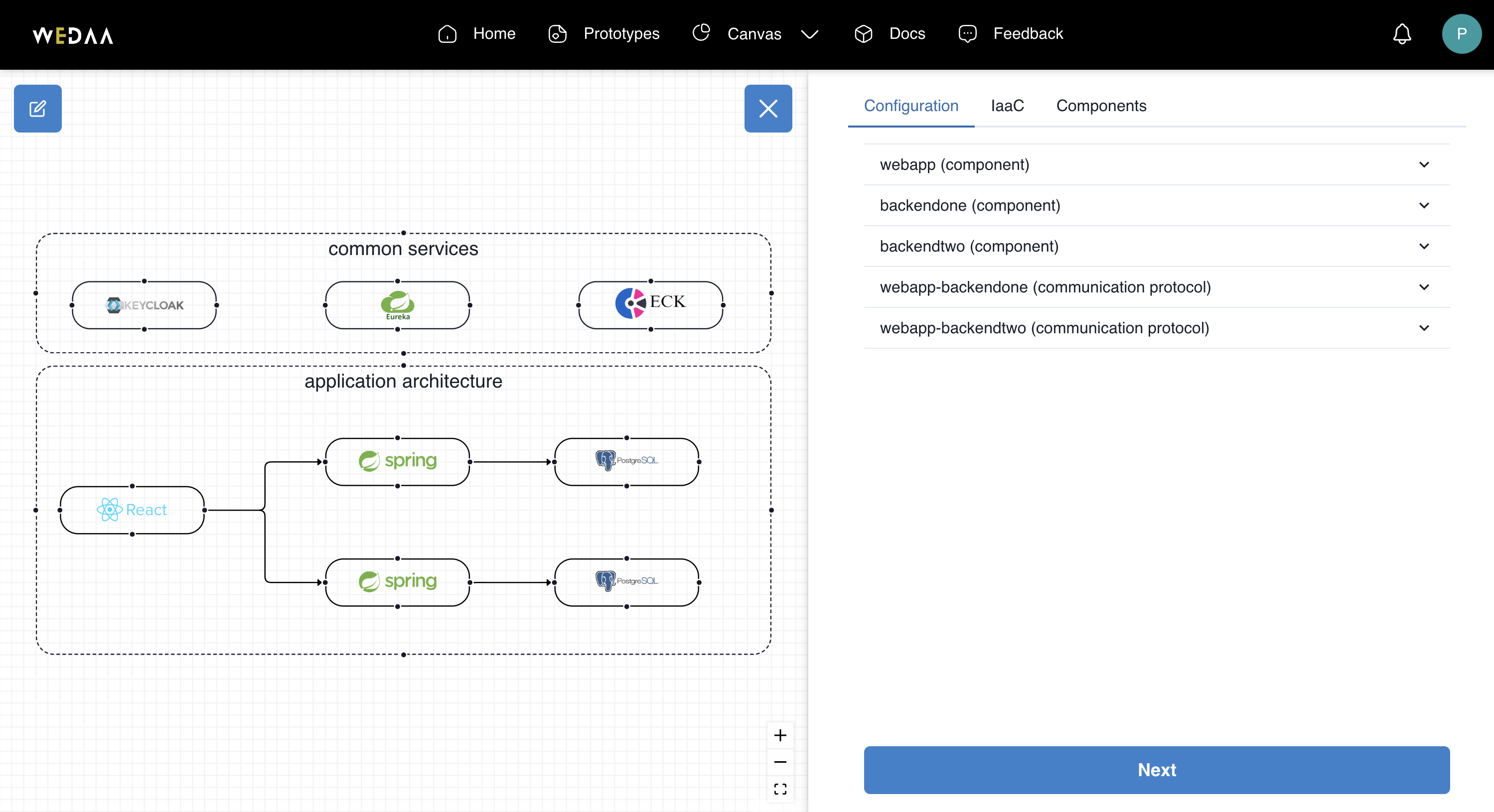
Task: Click the Next button
Action: pos(1157,770)
